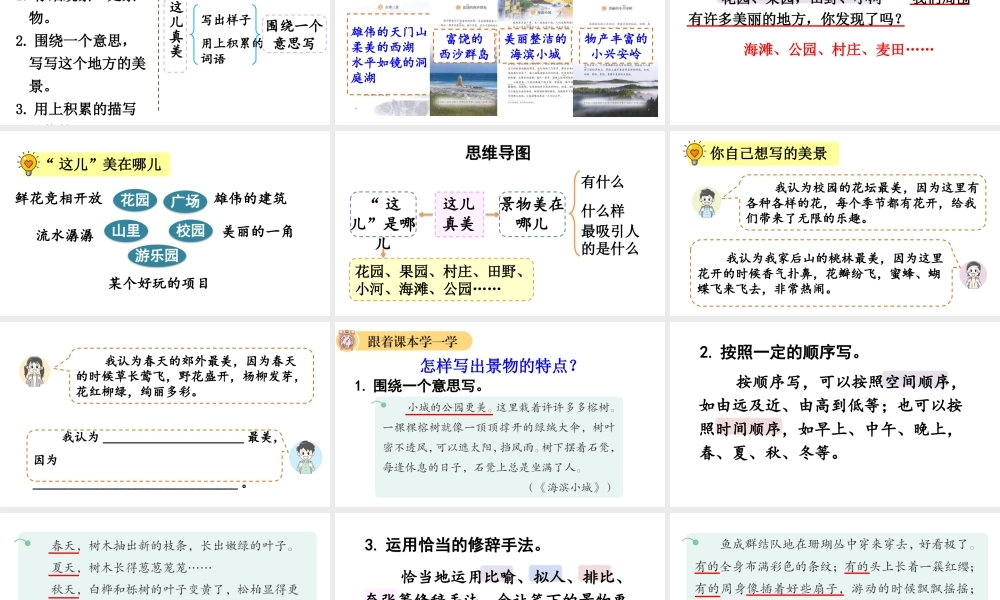The image size is (1000, 600).
Task: Click the underlined phrase 小城的公园更美
Action: (x=447, y=407)
